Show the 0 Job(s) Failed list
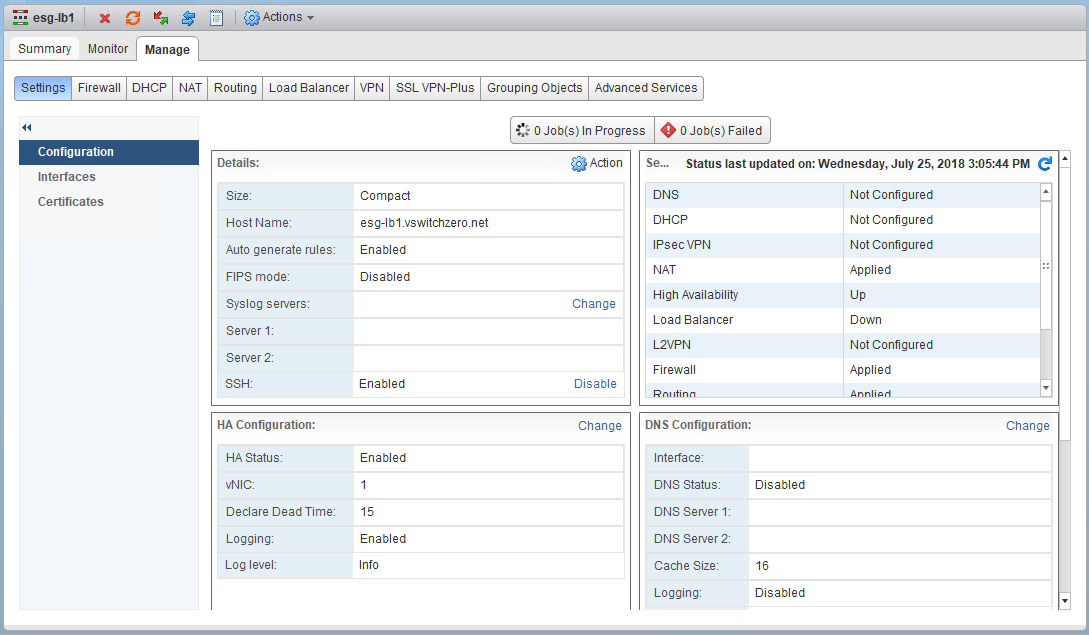 (x=713, y=131)
